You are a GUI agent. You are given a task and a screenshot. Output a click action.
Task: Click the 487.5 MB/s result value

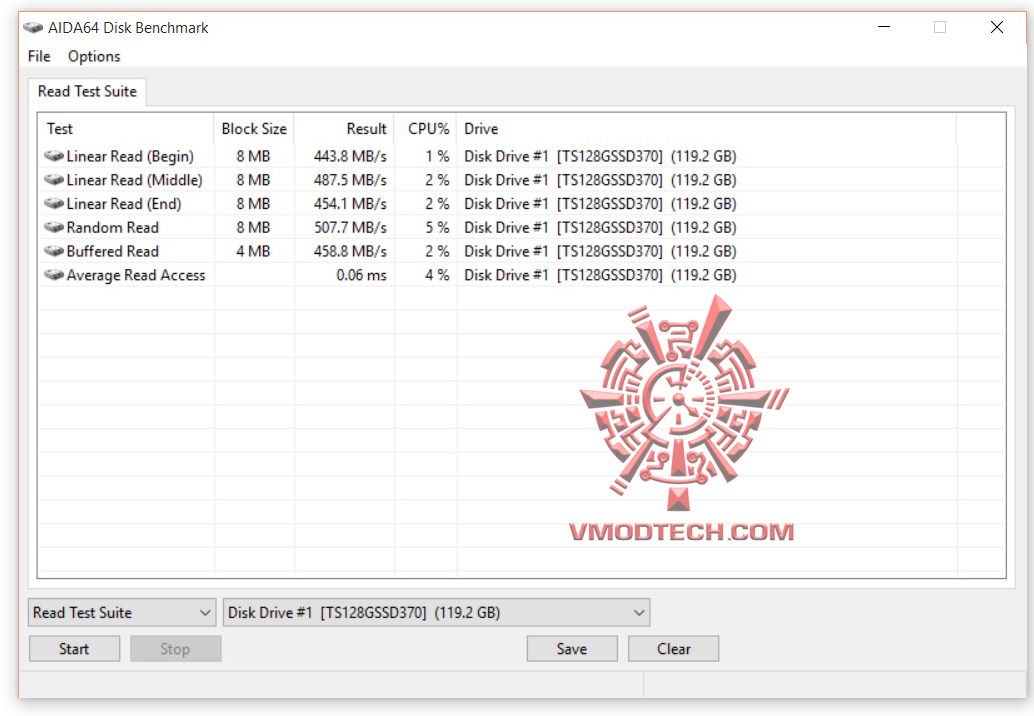350,181
